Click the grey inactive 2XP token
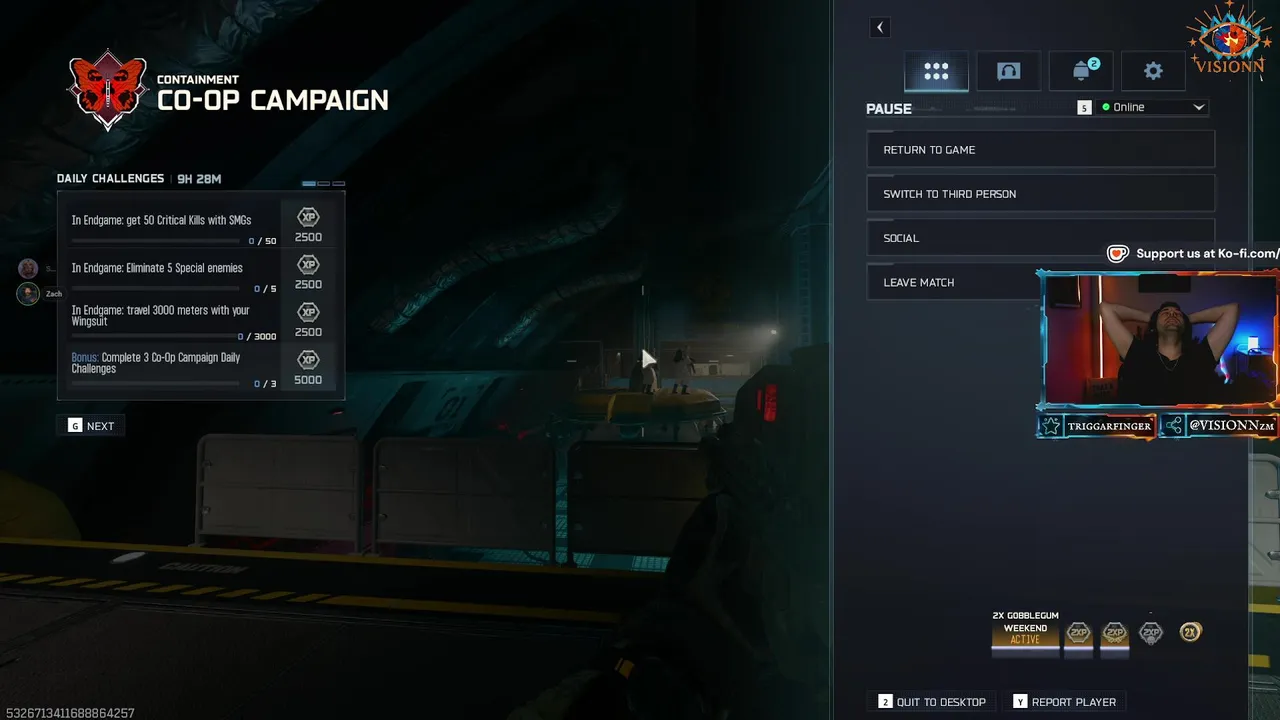Viewport: 1280px width, 720px height. (1151, 632)
